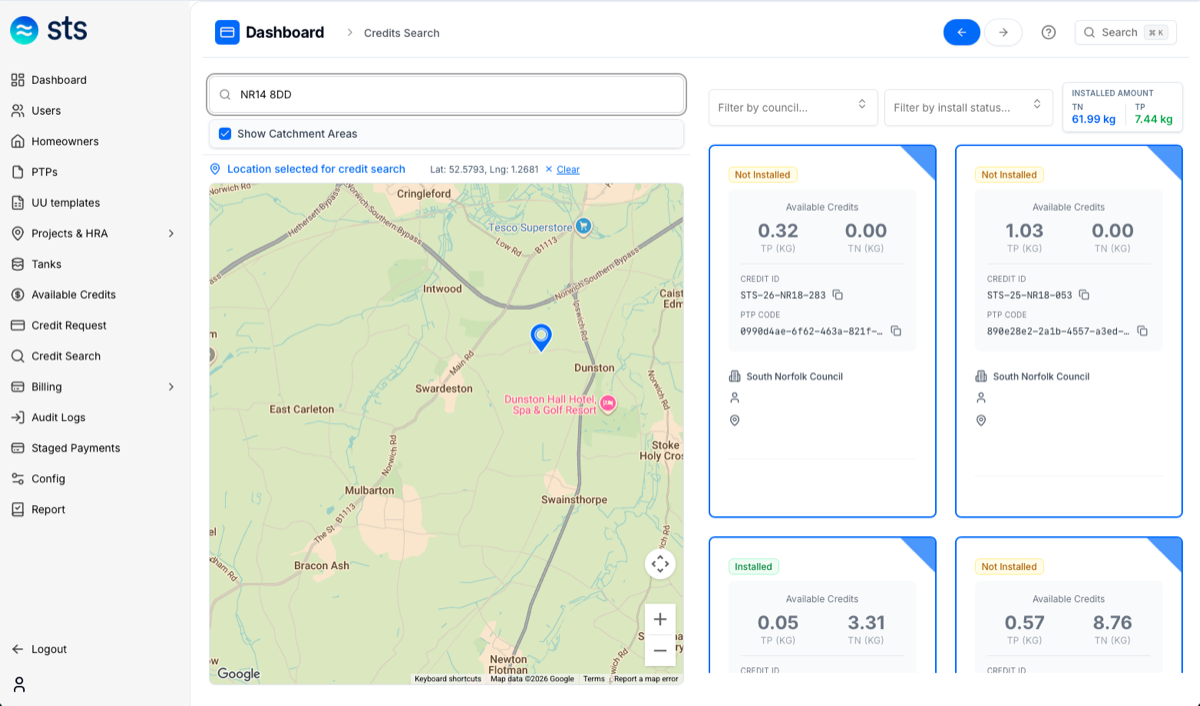Click Not Installed badge on 0.32 TP card
Image resolution: width=1200 pixels, height=706 pixels.
[x=763, y=175]
